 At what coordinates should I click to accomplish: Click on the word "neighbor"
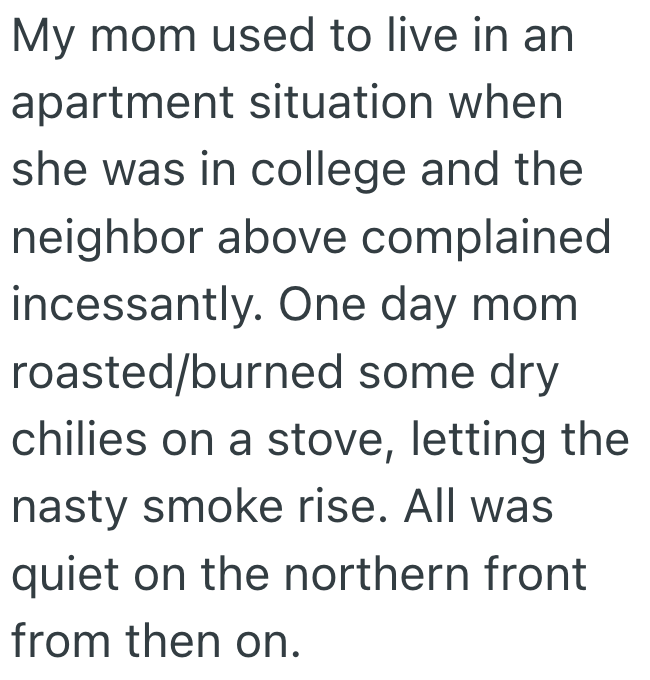[109, 237]
